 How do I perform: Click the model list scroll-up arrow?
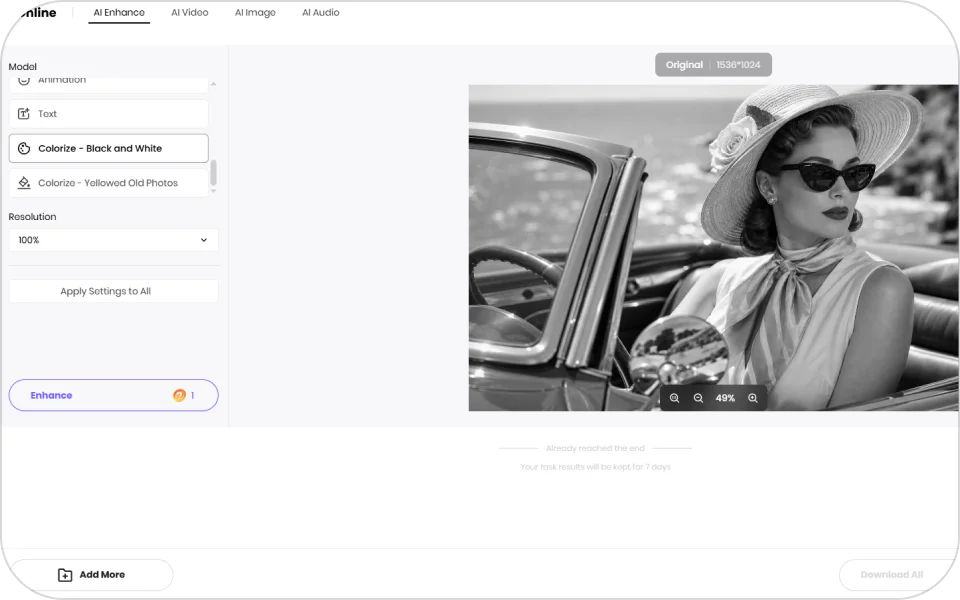point(213,84)
